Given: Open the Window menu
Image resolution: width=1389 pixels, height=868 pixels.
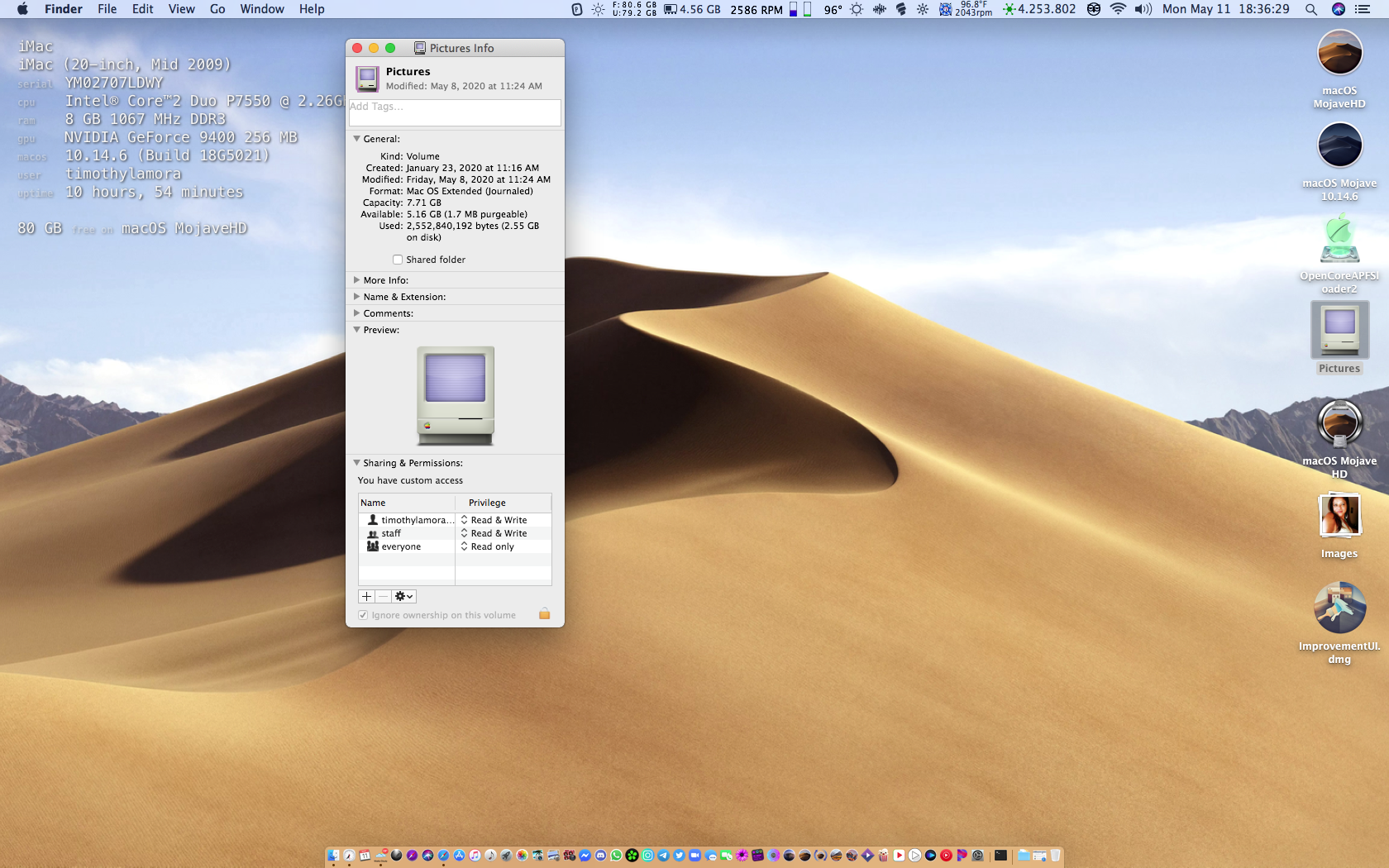Looking at the screenshot, I should [262, 9].
